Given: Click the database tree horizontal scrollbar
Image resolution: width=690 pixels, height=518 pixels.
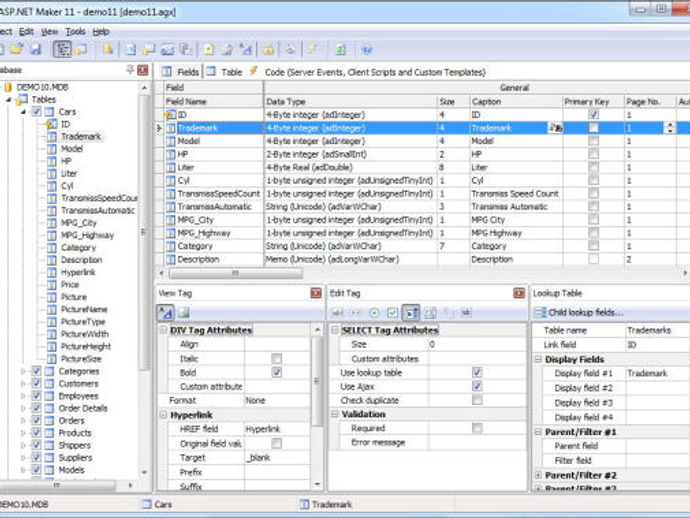Looking at the screenshot, I should (57, 485).
